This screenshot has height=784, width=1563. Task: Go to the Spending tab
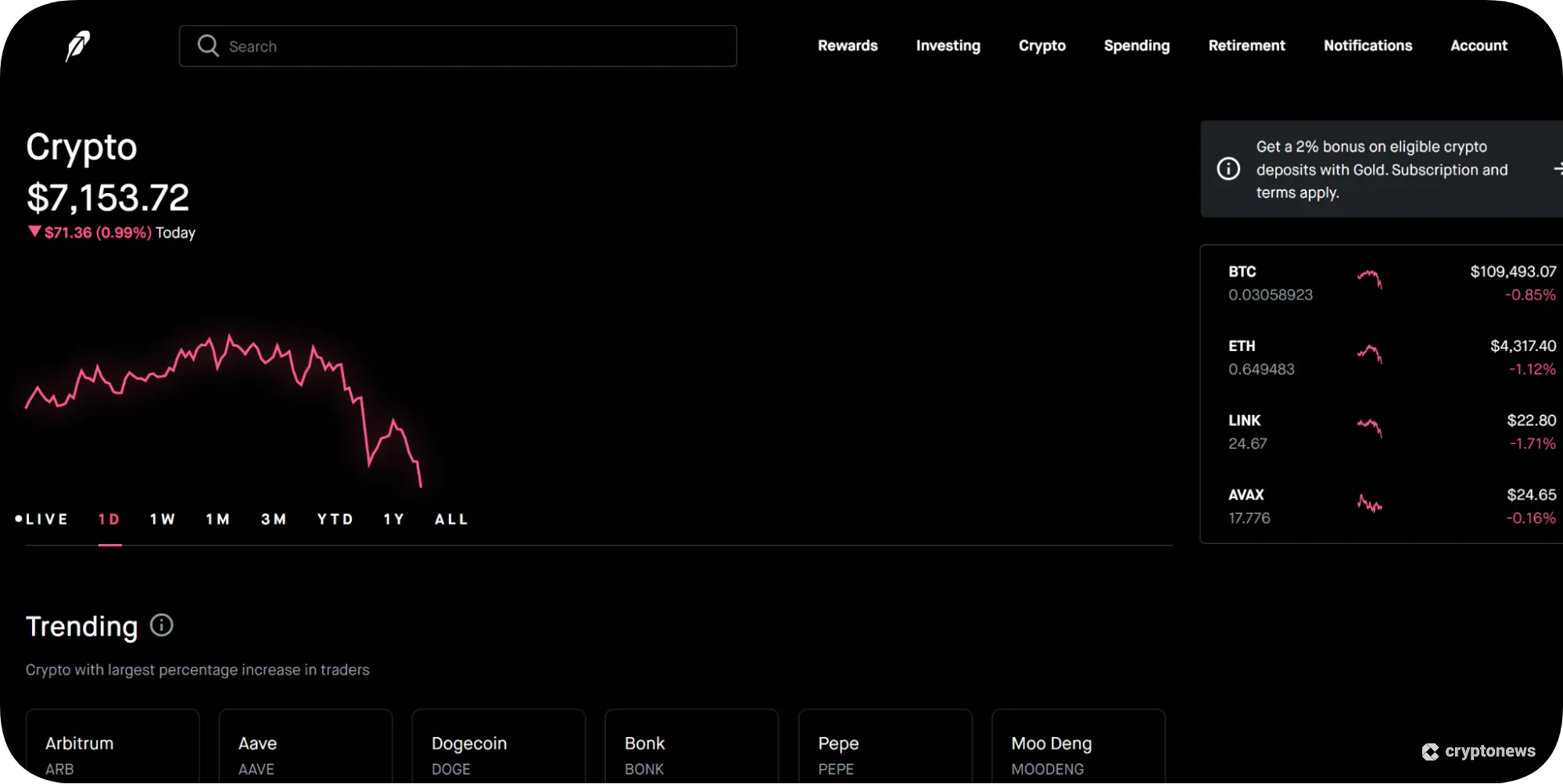point(1137,45)
